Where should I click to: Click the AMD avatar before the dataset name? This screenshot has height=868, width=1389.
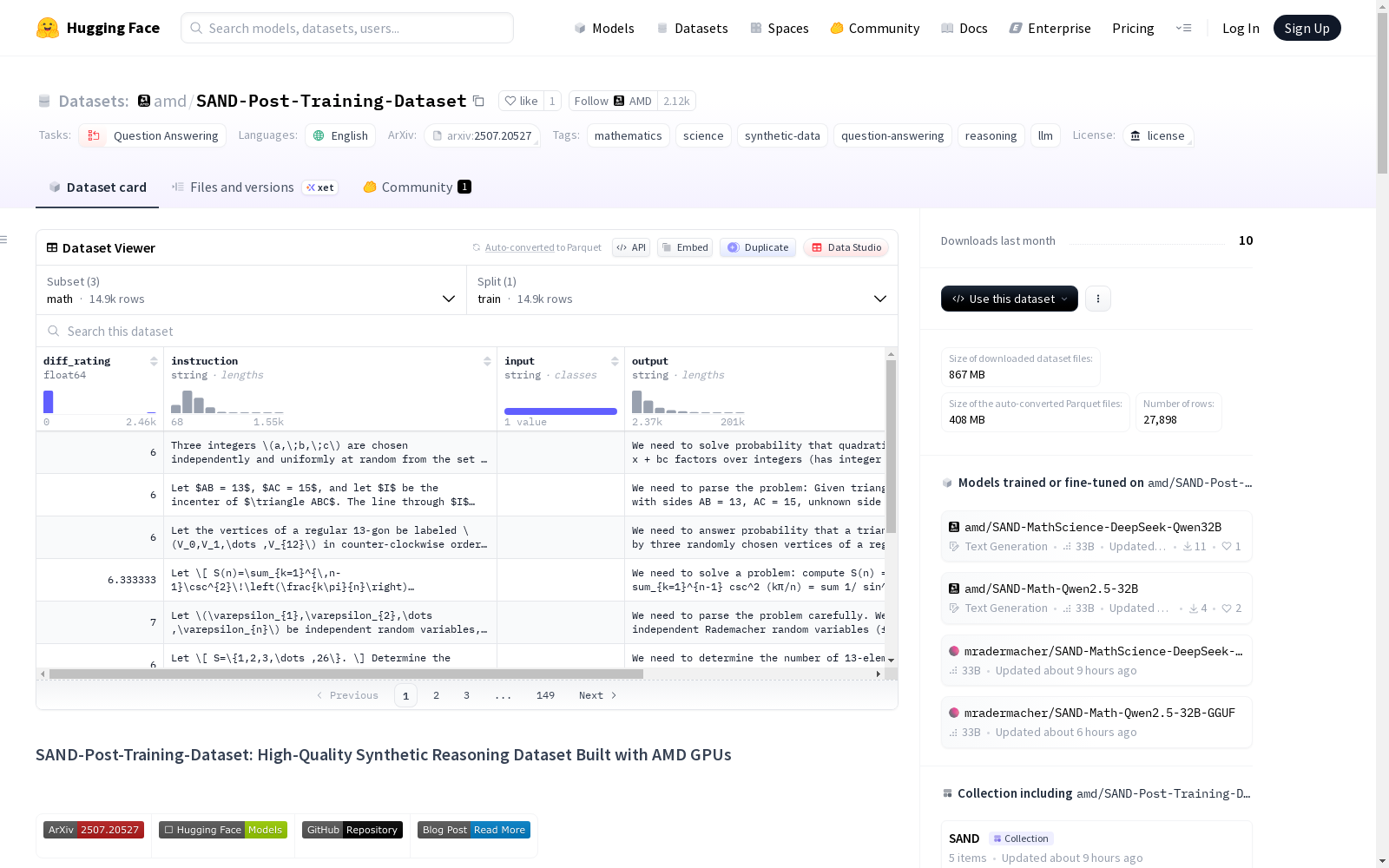pyautogui.click(x=144, y=101)
